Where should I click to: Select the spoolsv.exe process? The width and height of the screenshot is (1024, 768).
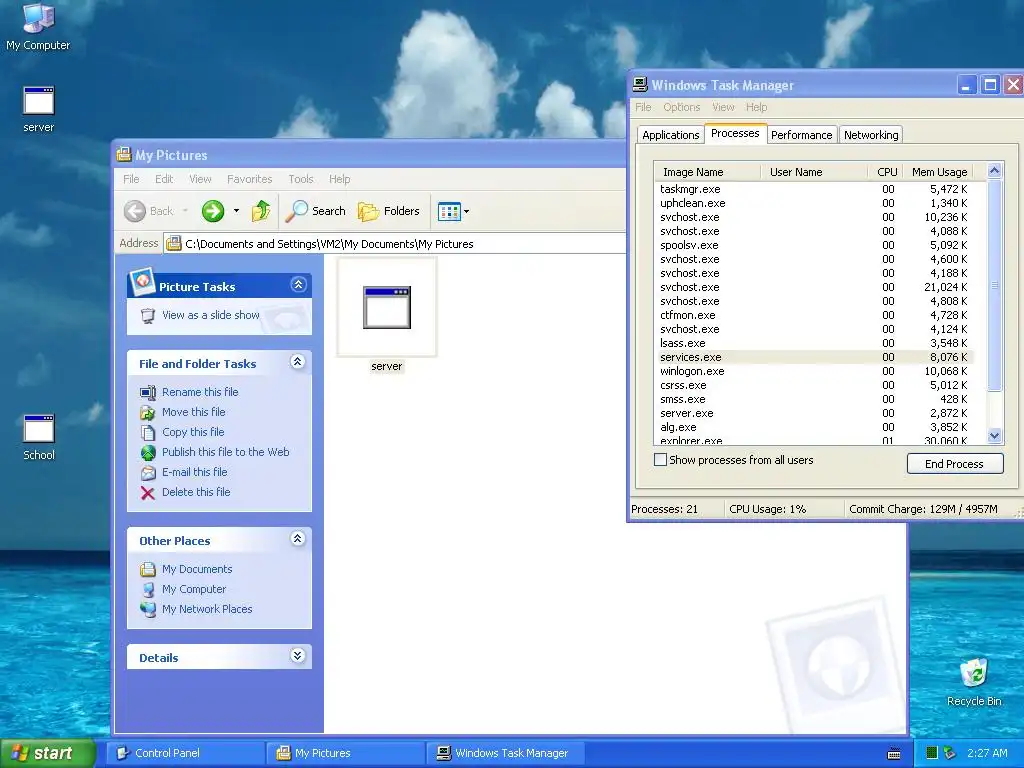[x=814, y=246]
